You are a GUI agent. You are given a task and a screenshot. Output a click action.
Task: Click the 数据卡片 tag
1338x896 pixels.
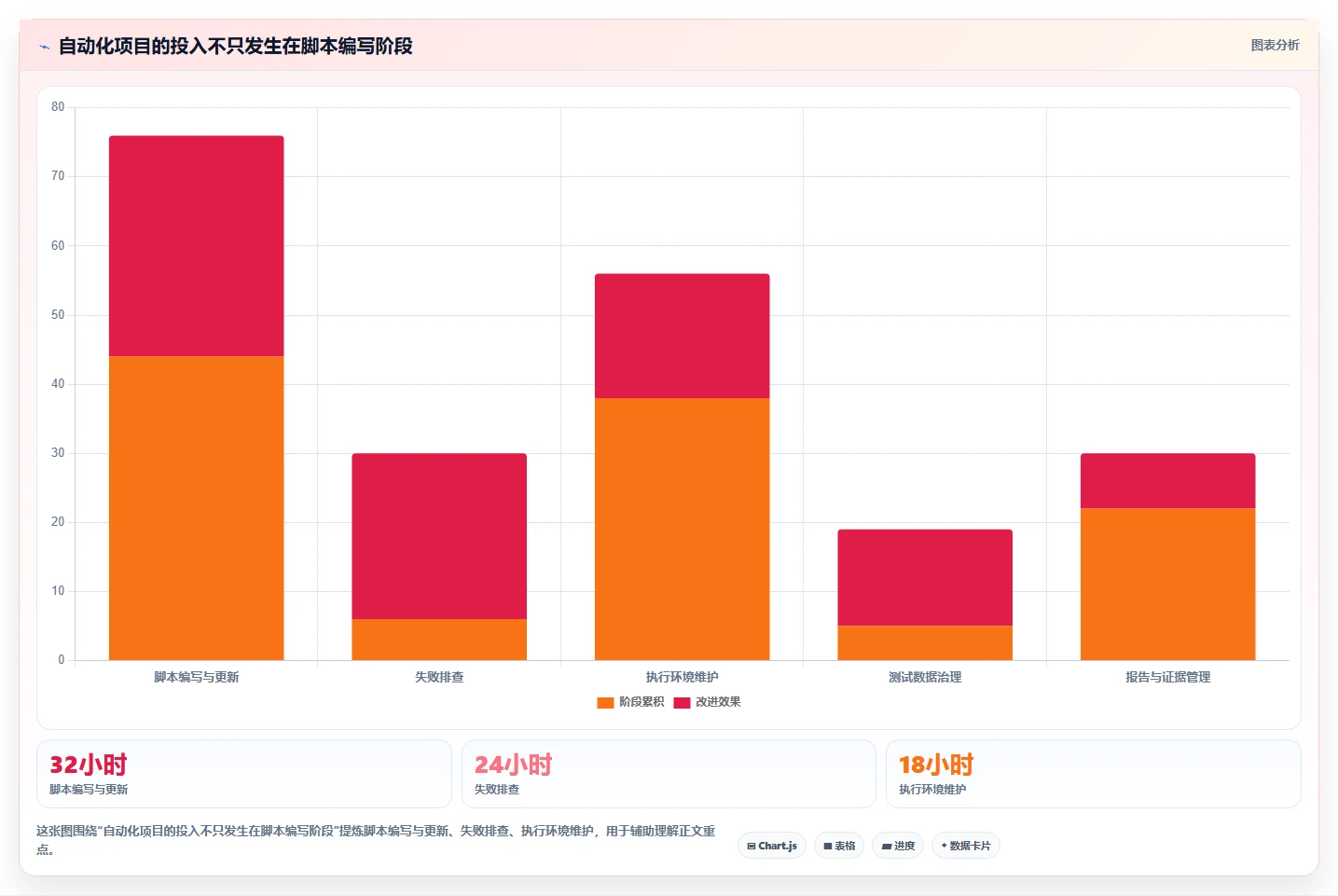coord(966,846)
